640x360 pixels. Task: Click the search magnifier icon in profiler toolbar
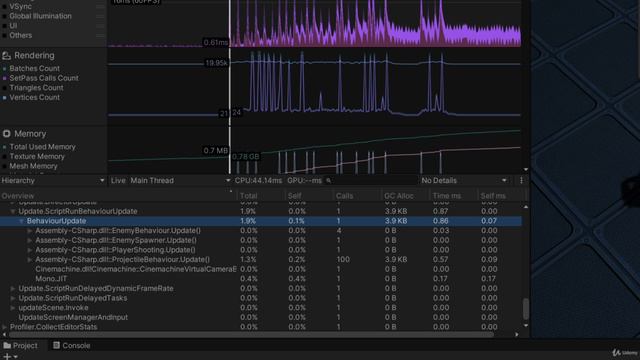[x=329, y=180]
